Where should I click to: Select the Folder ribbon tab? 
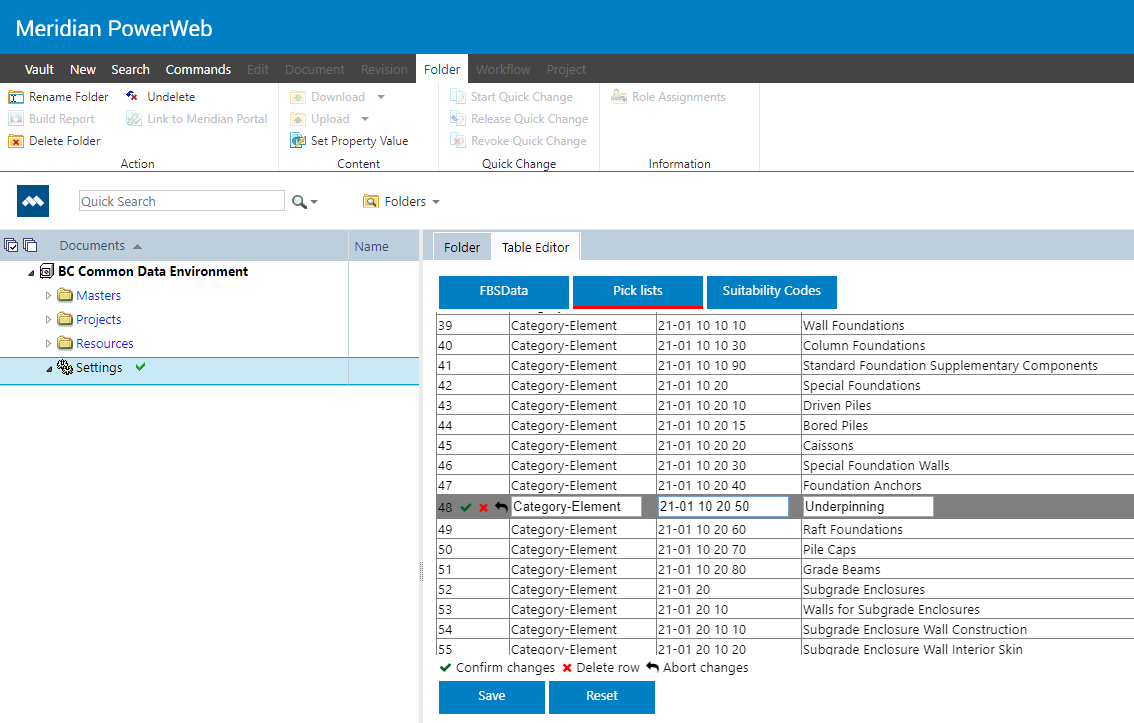pos(442,69)
